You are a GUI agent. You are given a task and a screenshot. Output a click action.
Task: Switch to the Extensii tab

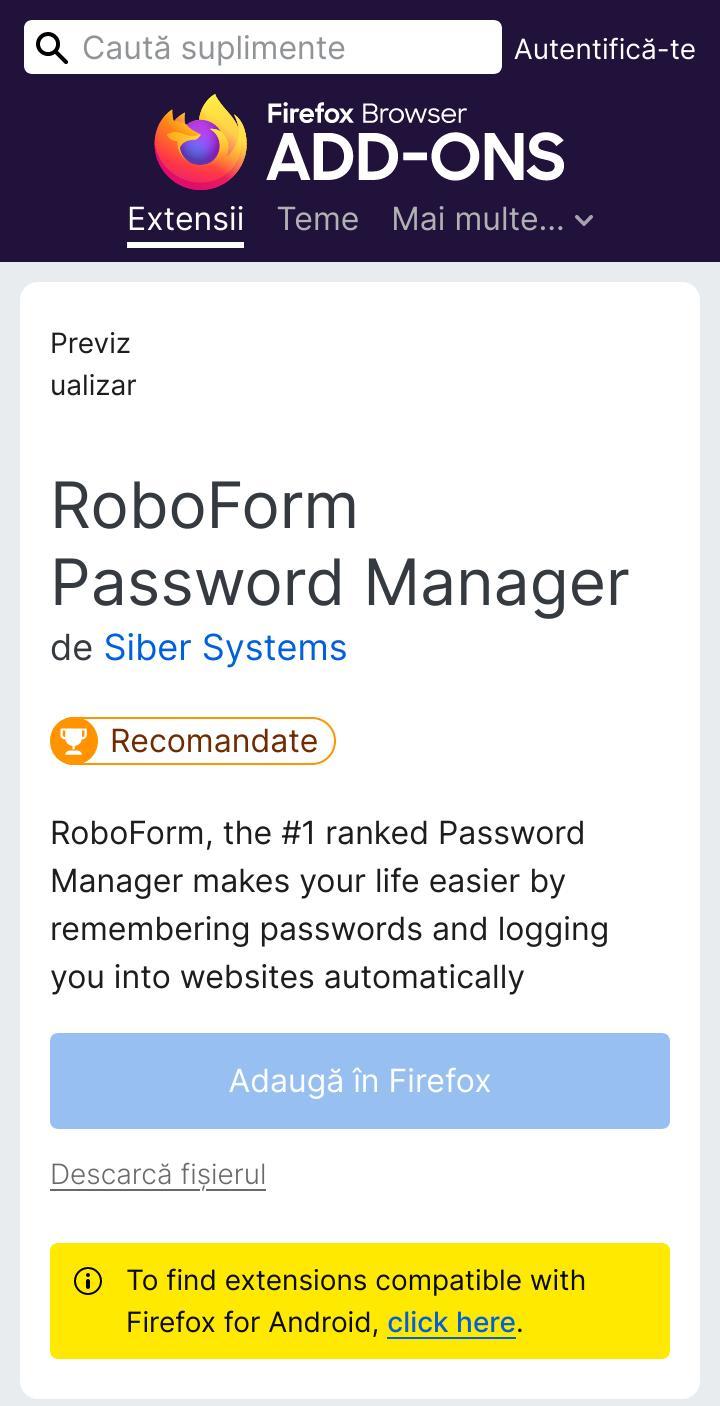coord(185,219)
